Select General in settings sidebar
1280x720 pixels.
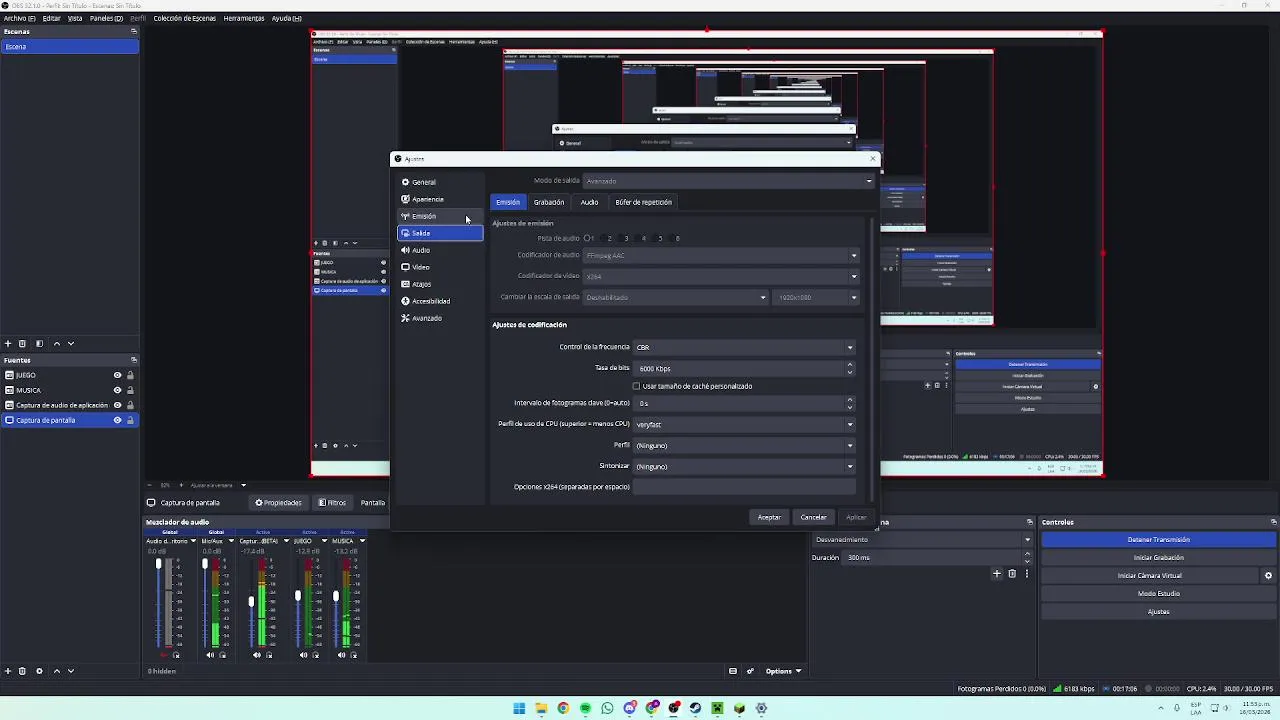click(441, 182)
